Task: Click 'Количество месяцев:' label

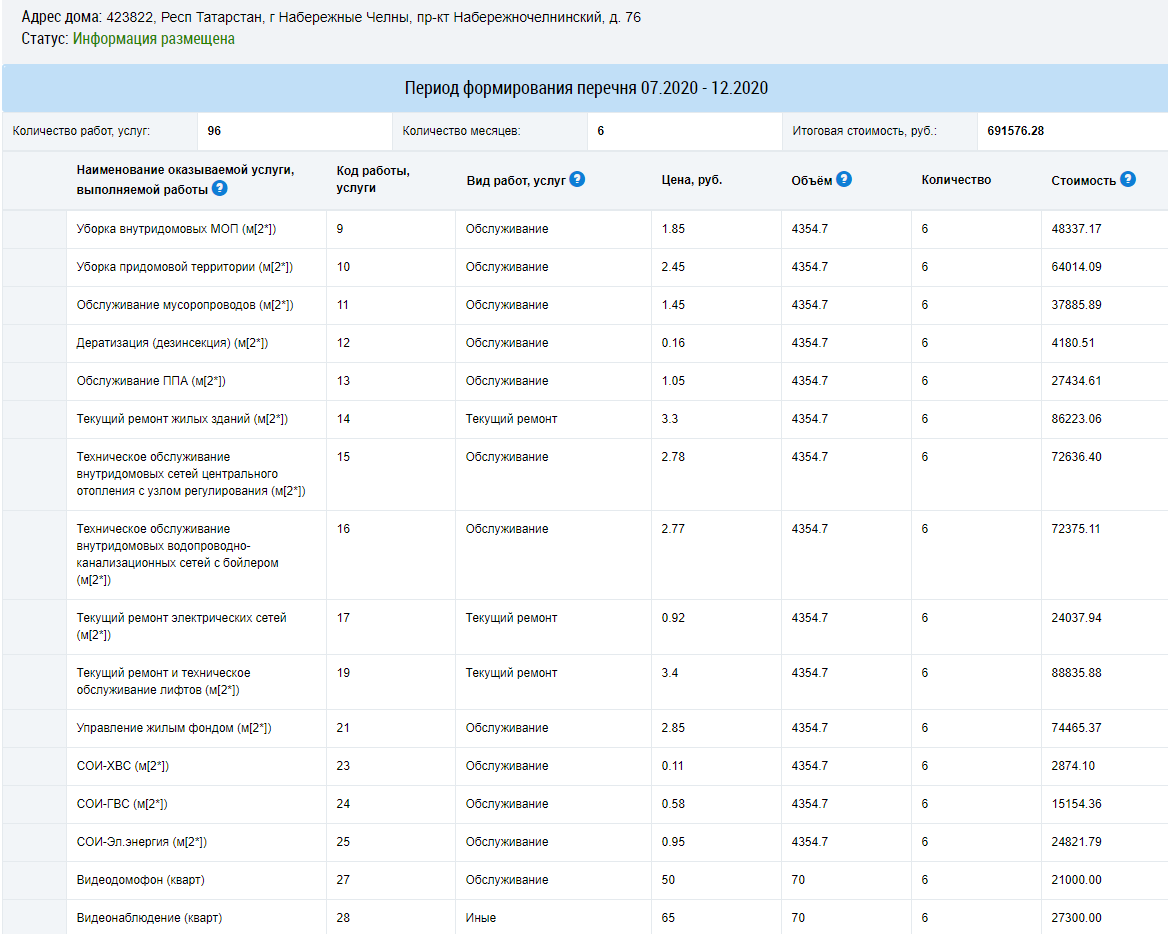Action: click(x=461, y=131)
